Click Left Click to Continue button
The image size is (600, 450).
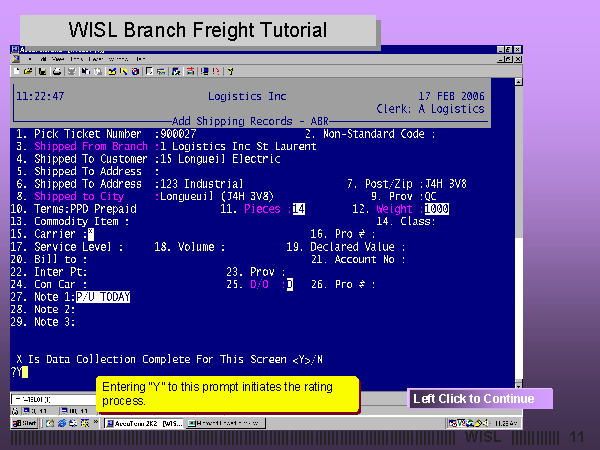pos(481,398)
